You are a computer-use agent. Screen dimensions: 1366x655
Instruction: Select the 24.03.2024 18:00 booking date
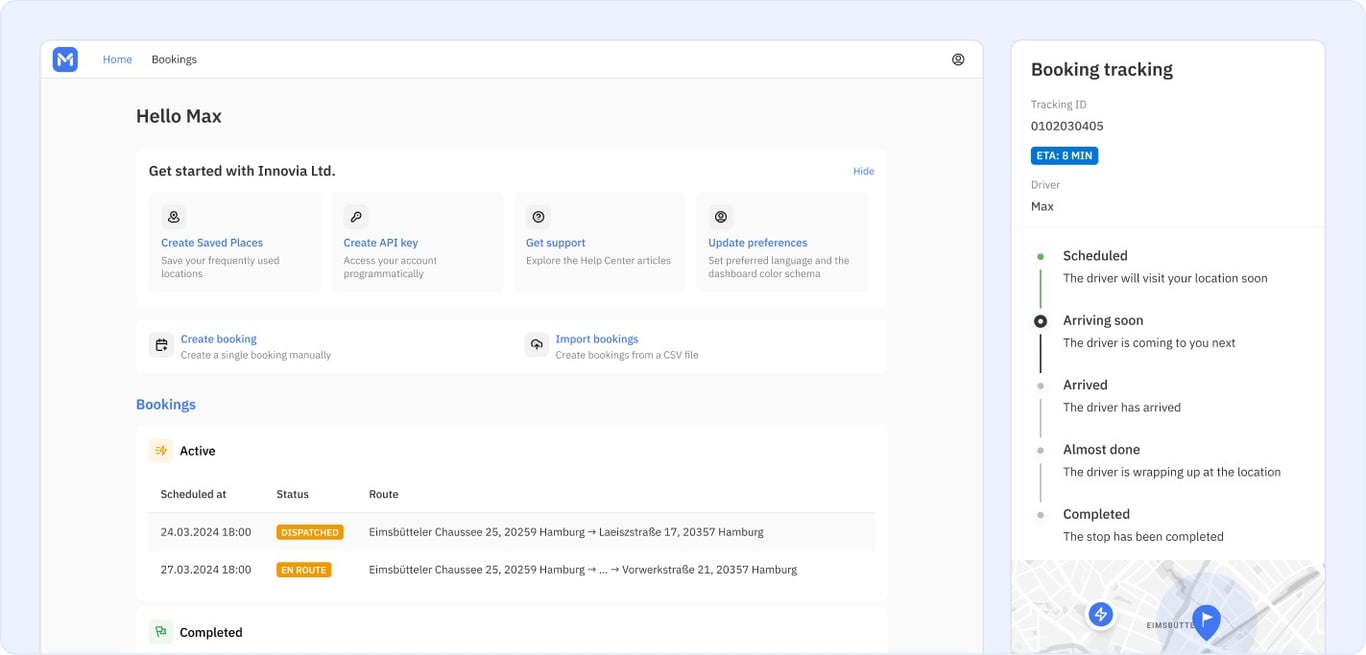(206, 532)
